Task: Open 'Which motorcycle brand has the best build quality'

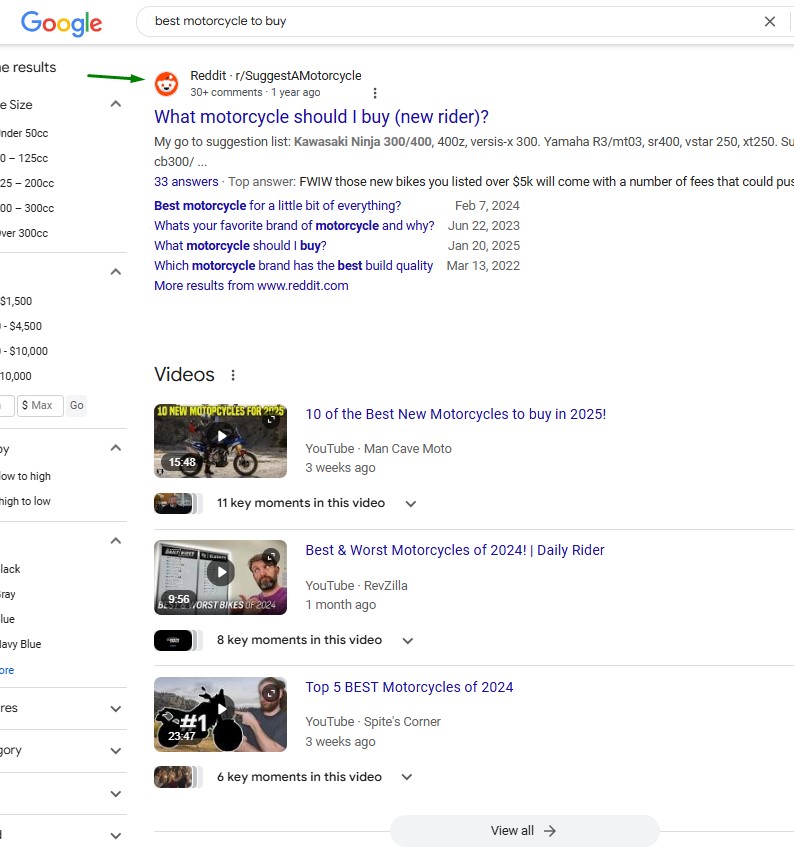Action: [294, 266]
